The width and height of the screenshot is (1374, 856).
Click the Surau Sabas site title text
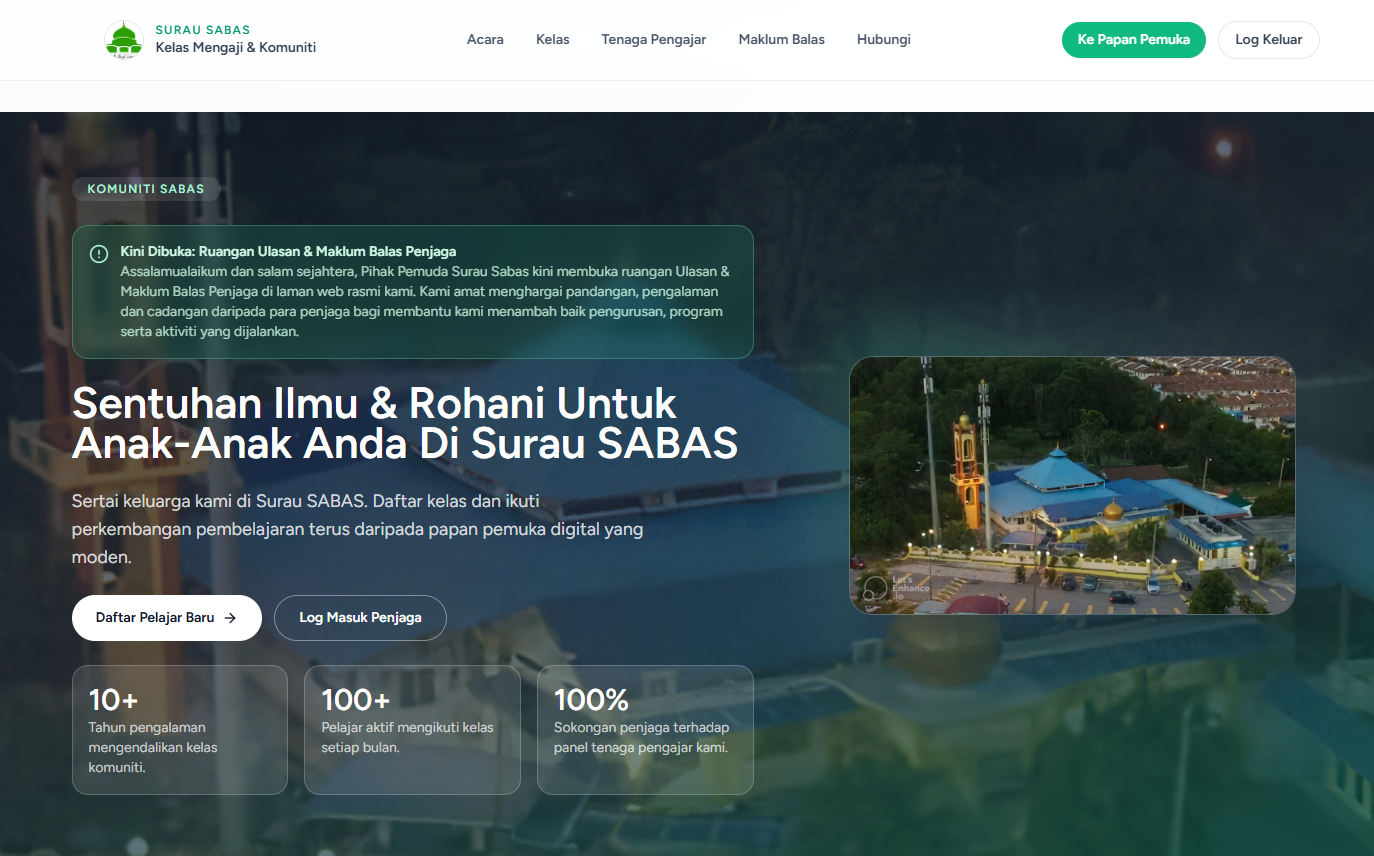(x=203, y=30)
